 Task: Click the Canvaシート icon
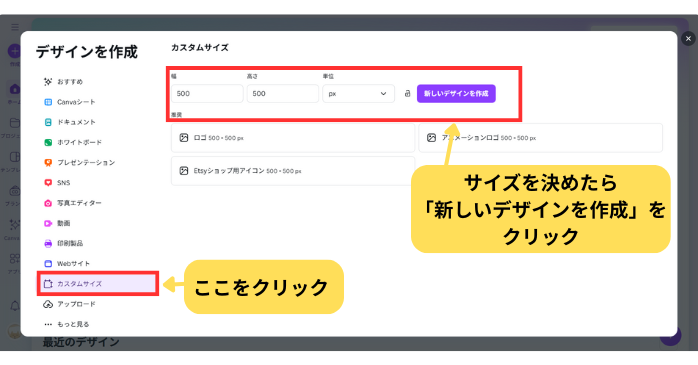(48, 102)
